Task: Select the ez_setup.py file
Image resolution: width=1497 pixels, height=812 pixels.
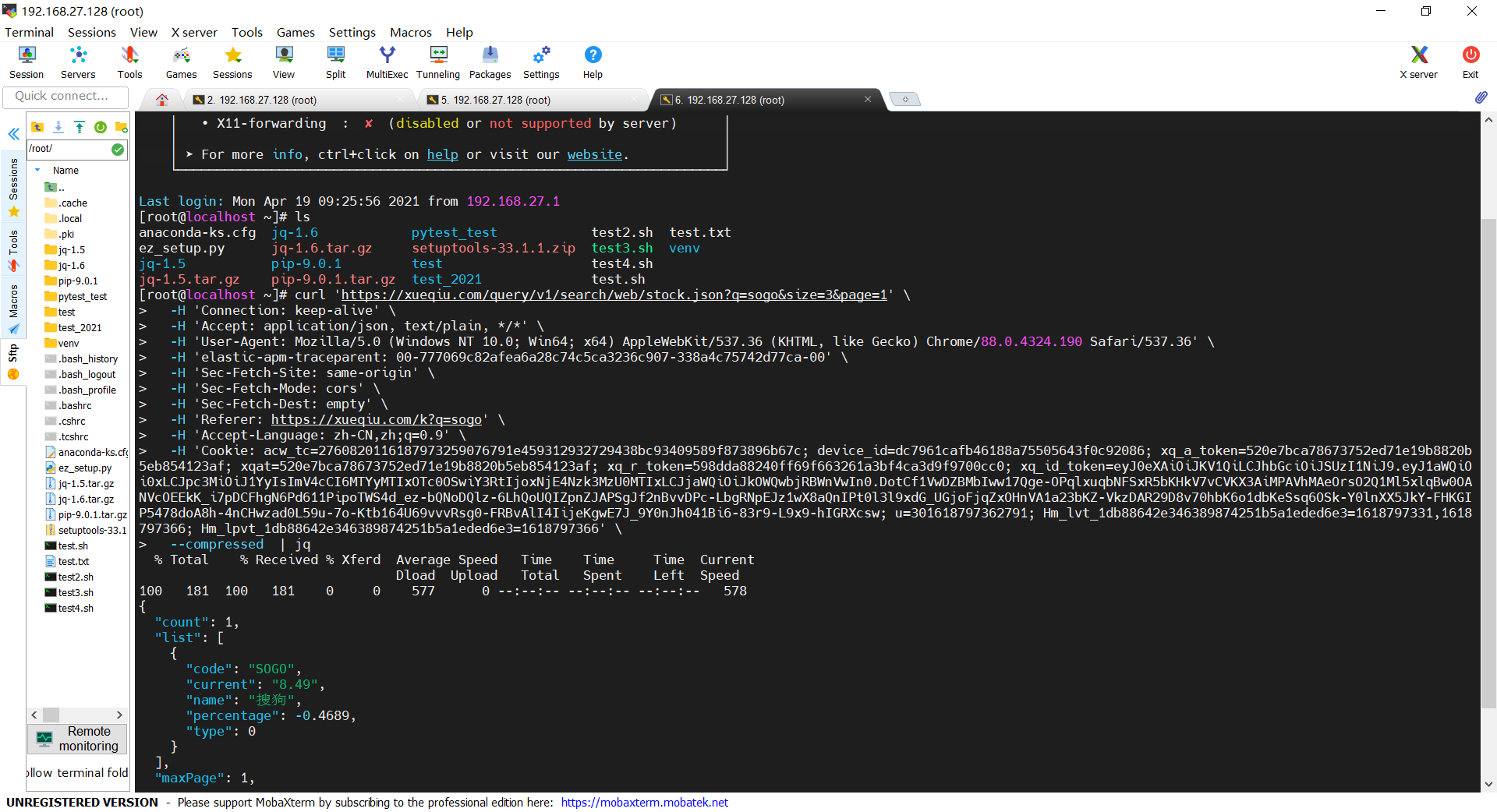Action: (78, 468)
